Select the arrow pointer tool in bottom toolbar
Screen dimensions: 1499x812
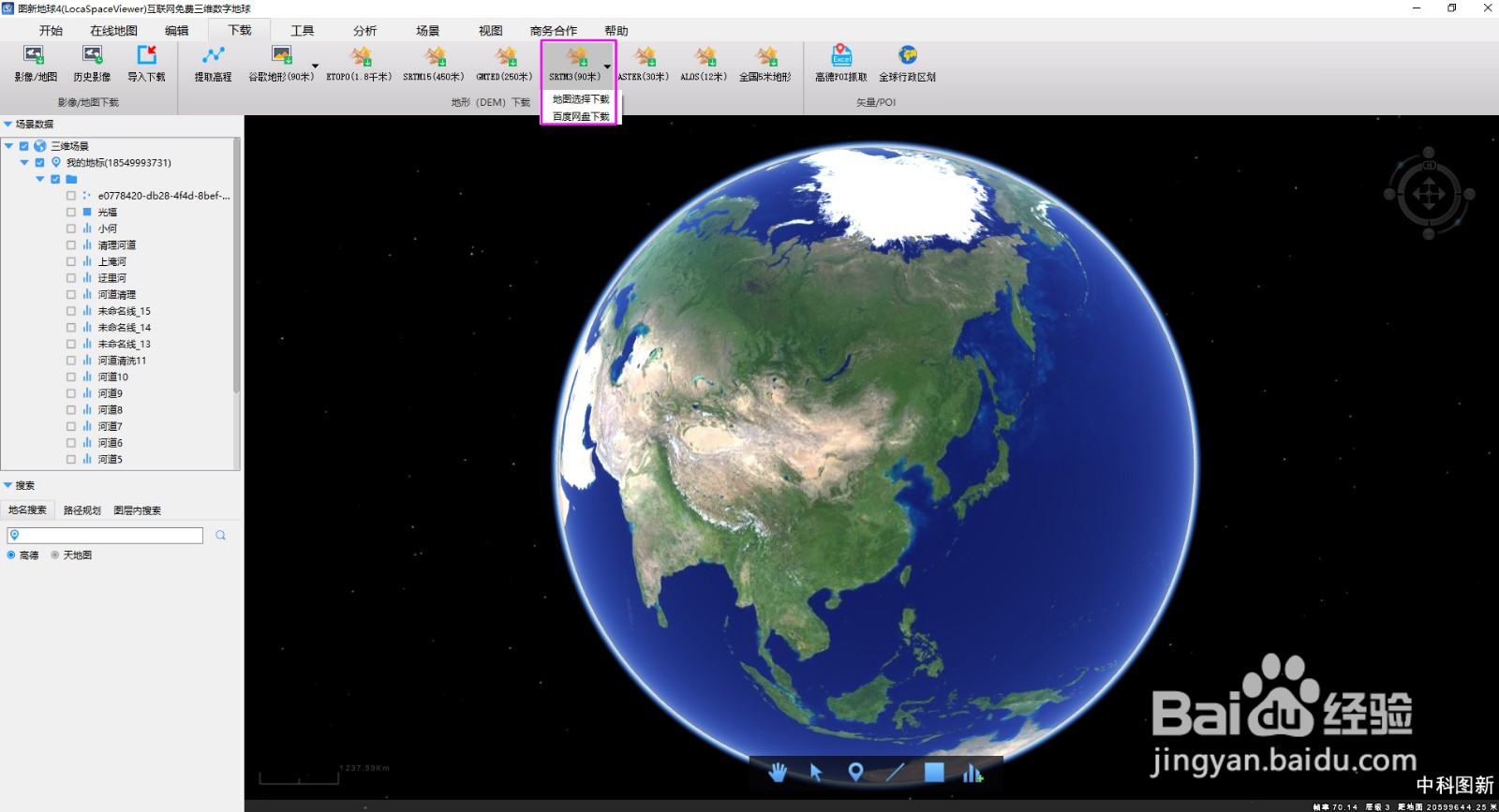[x=815, y=772]
